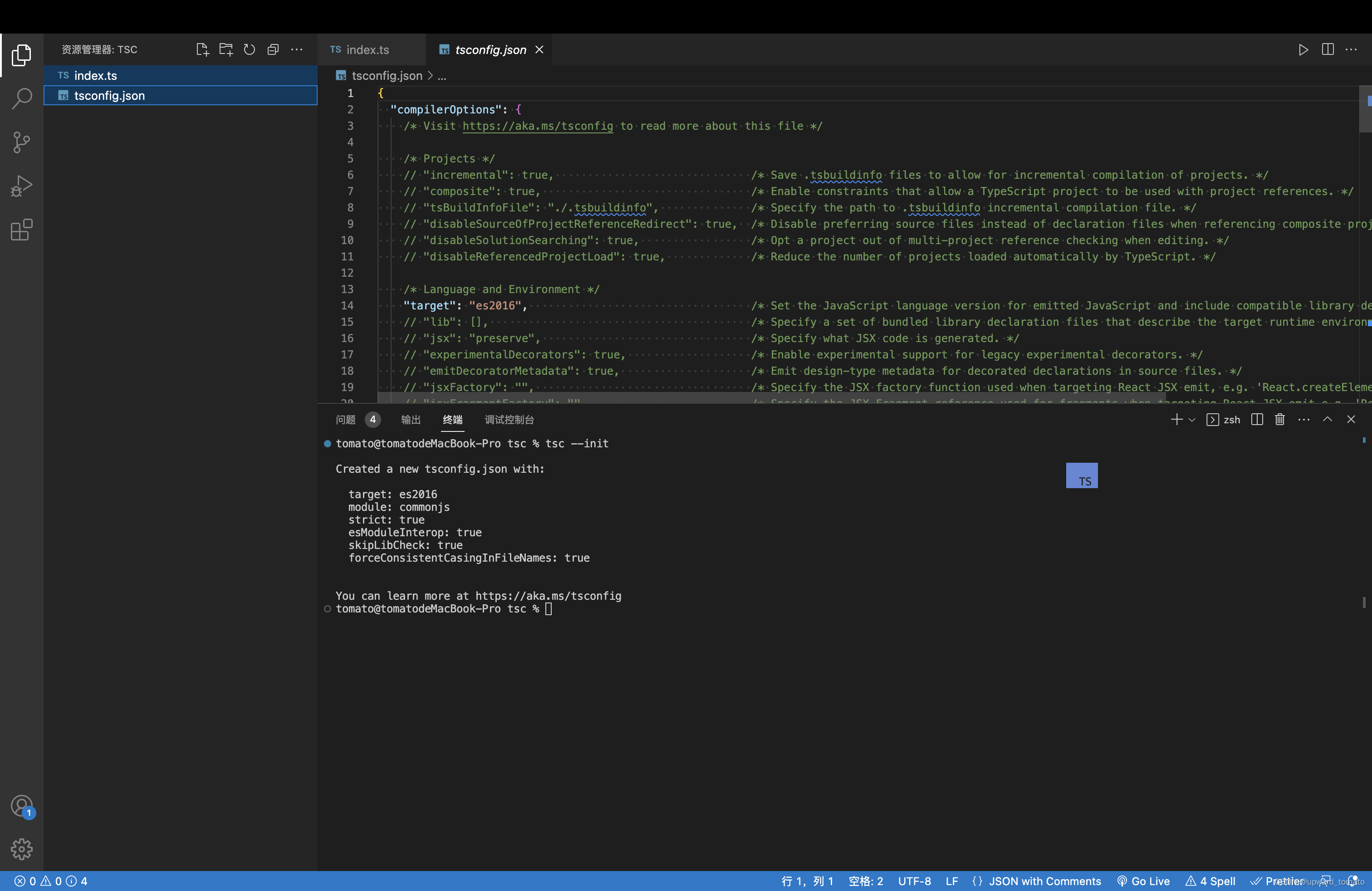This screenshot has width=1372, height=891.
Task: Open the 输出 output panel tab
Action: click(411, 420)
